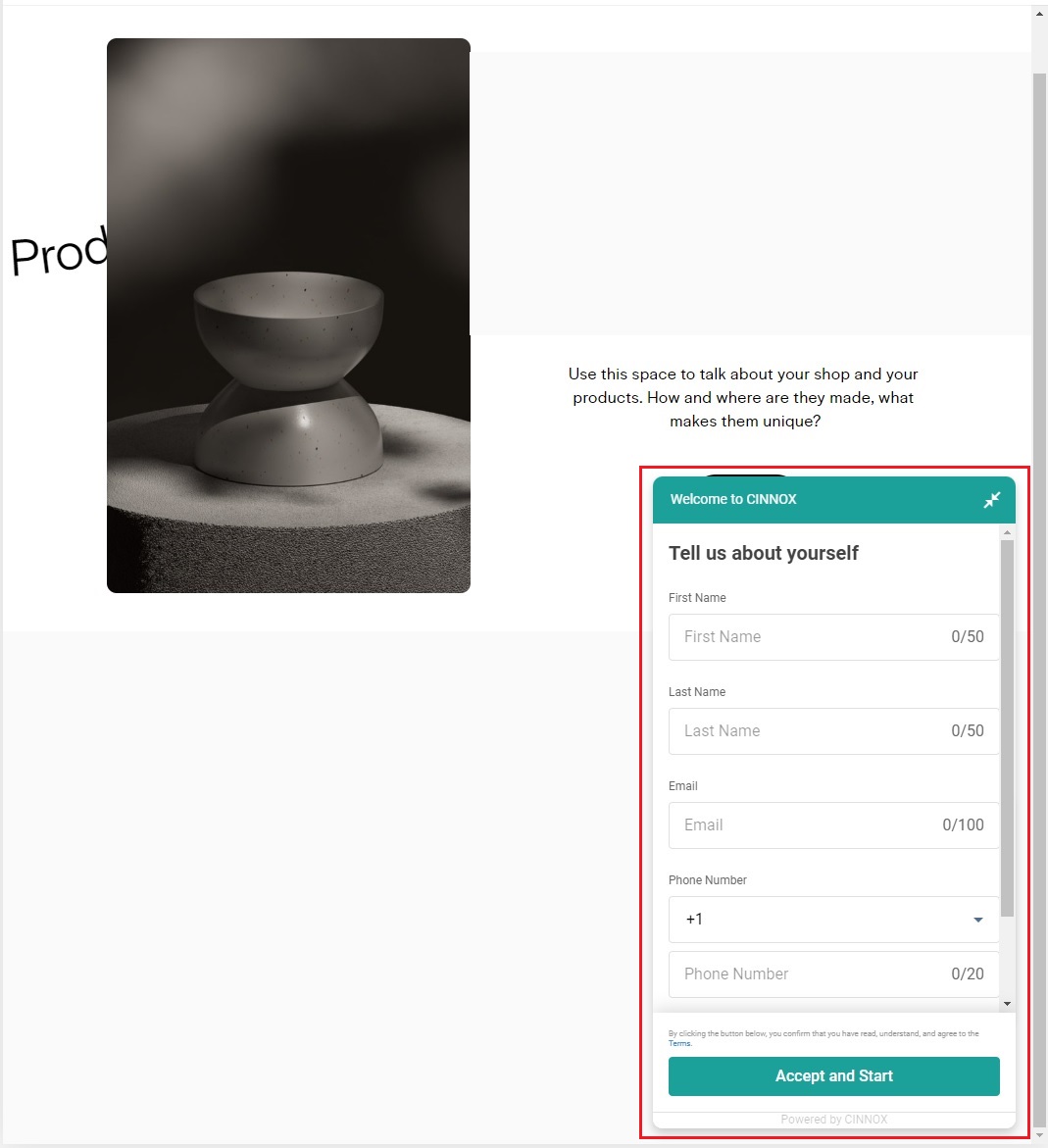
Task: Click the chat form scrollbar thumb
Action: coord(1007,728)
